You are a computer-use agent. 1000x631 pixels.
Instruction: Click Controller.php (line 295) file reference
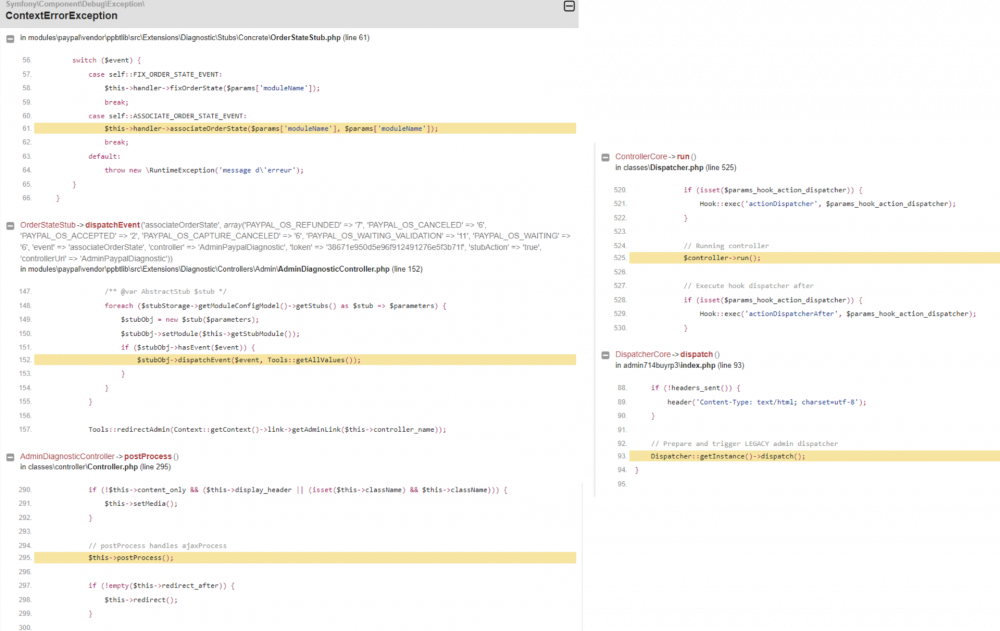click(129, 467)
